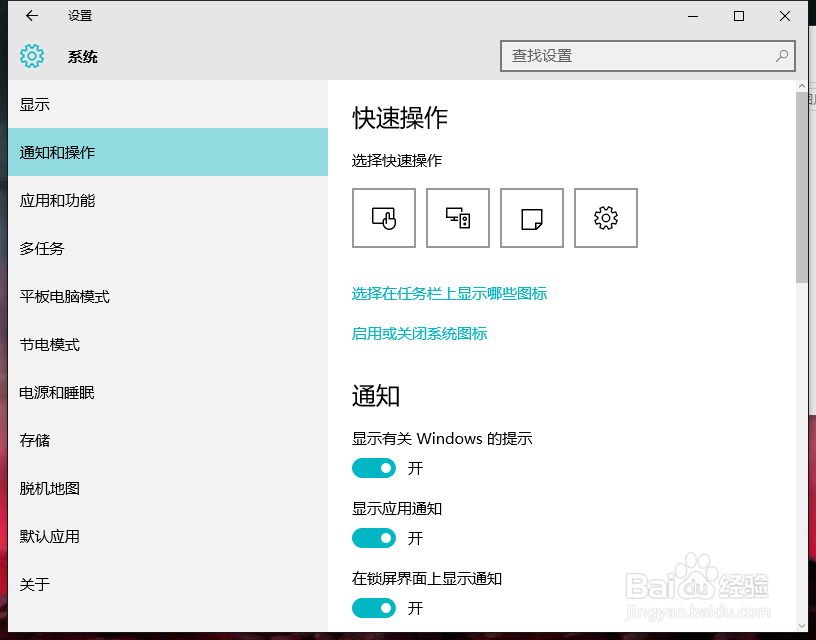Open 多任务 settings
Image resolution: width=816 pixels, height=640 pixels.
pos(168,248)
